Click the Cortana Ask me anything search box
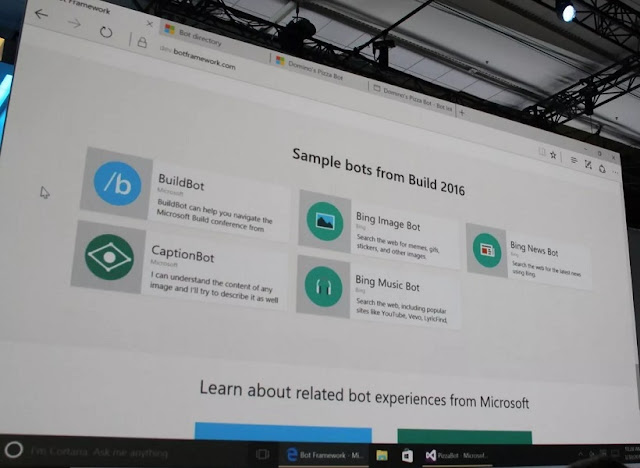Screen dimensions: 640x468 click(x=99, y=452)
